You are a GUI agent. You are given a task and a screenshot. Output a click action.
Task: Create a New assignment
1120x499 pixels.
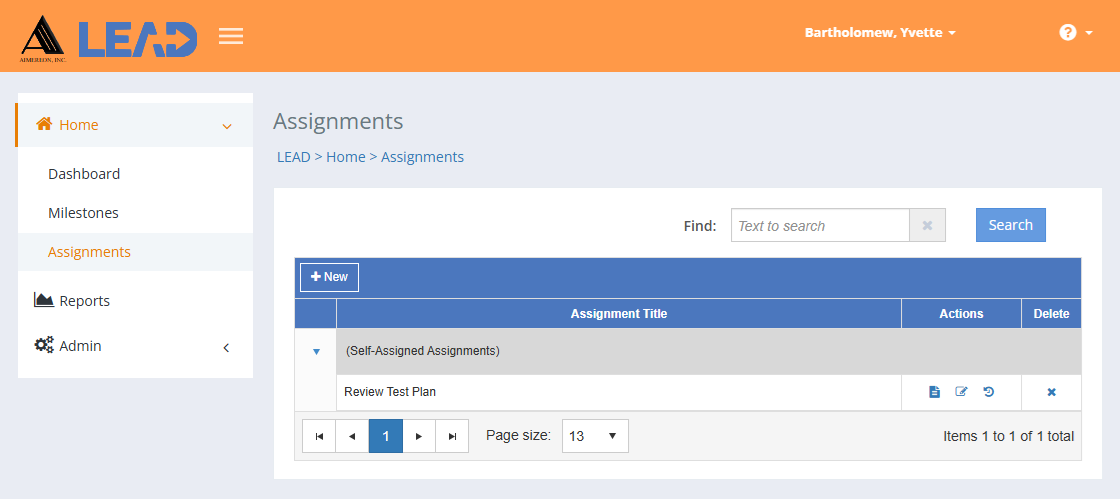pos(329,277)
